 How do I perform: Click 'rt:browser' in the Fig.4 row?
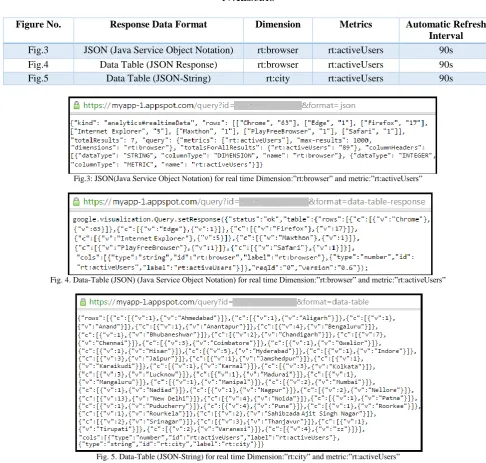[278, 65]
